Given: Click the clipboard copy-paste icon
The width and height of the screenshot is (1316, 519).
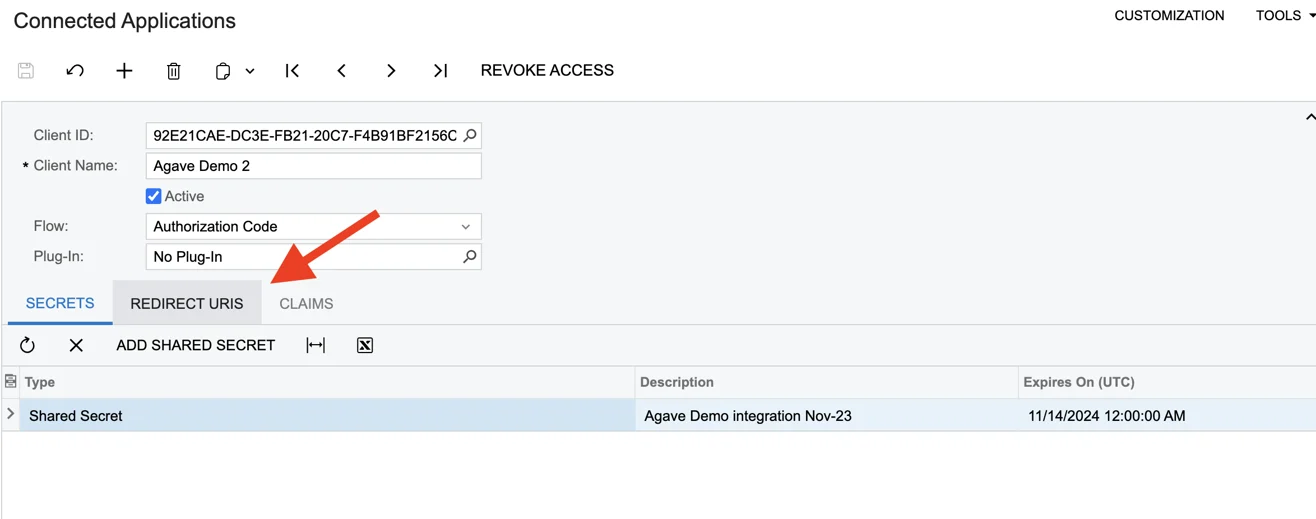Looking at the screenshot, I should (x=223, y=71).
